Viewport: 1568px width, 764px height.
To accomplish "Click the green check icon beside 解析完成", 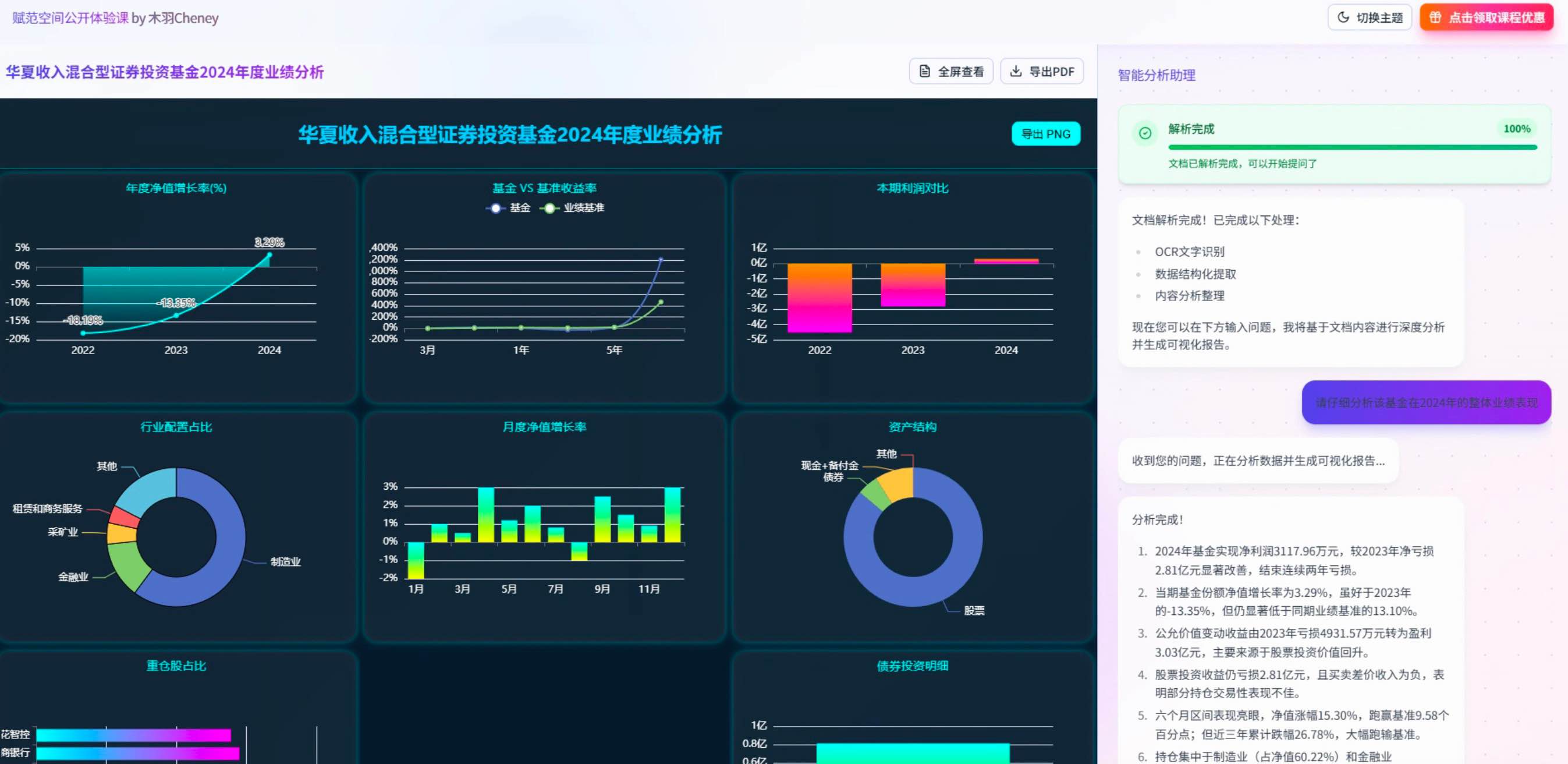I will coord(1146,133).
